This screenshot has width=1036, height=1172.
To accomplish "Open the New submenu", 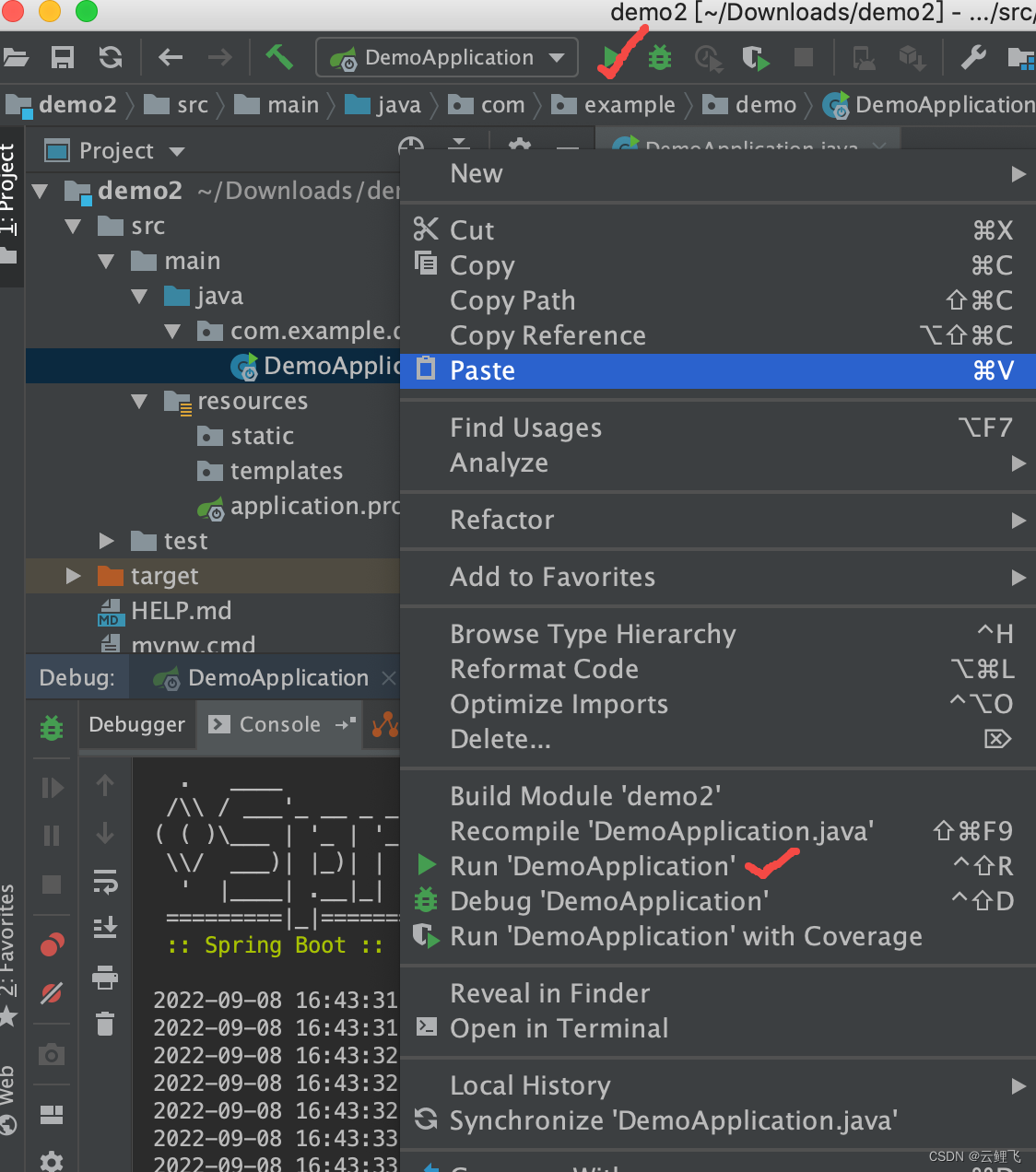I will [x=718, y=174].
